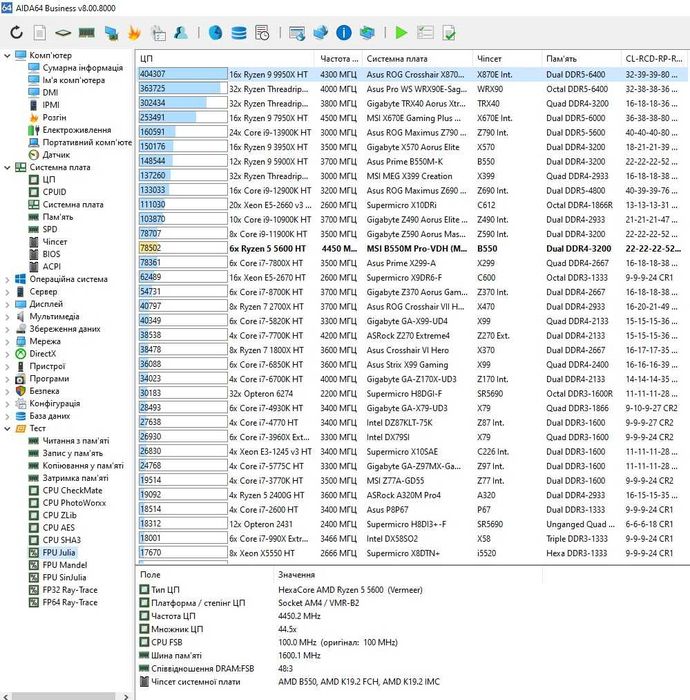Sort by Системна плата column header
690x700 pixels.
417,58
